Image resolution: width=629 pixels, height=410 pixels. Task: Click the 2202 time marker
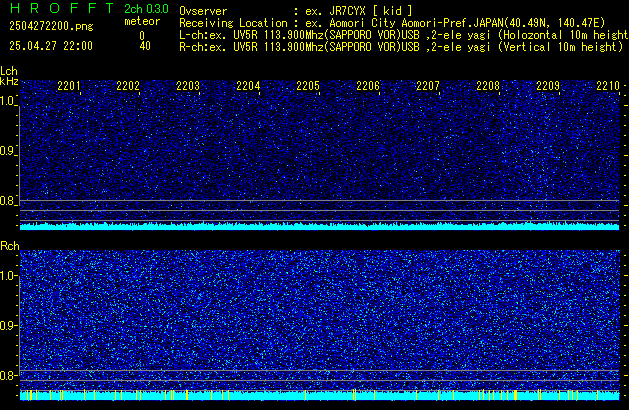point(128,86)
